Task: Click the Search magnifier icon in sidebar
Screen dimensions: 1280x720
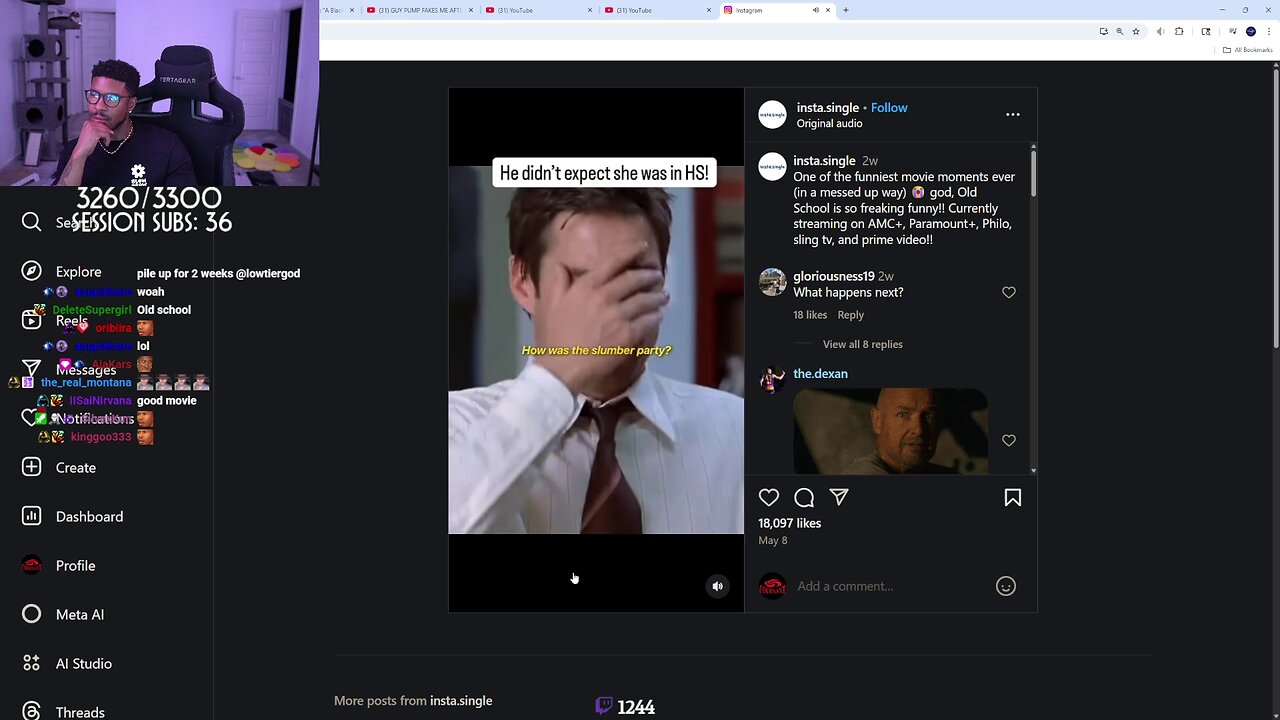Action: click(31, 222)
